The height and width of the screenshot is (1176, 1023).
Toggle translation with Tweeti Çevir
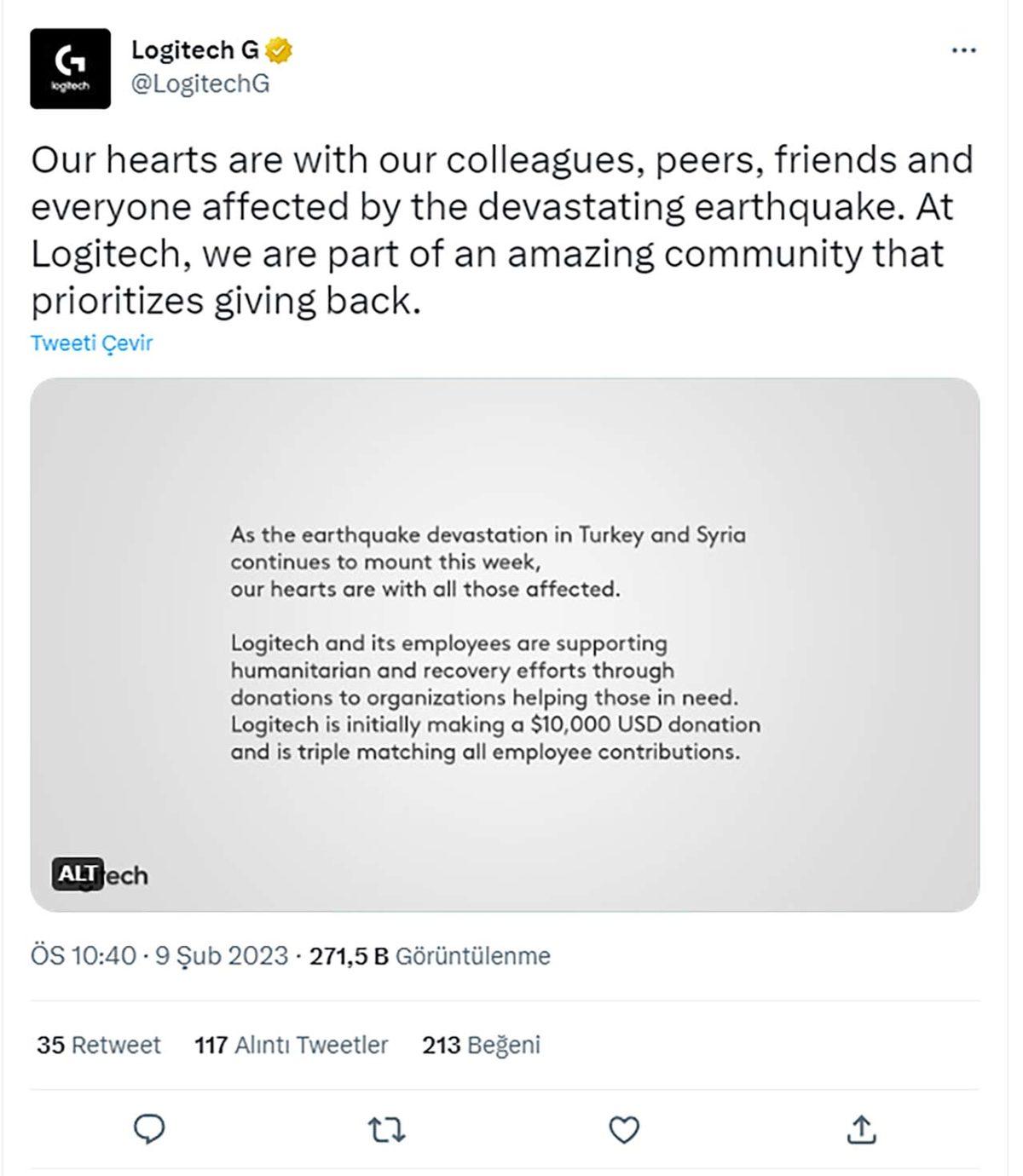(92, 343)
